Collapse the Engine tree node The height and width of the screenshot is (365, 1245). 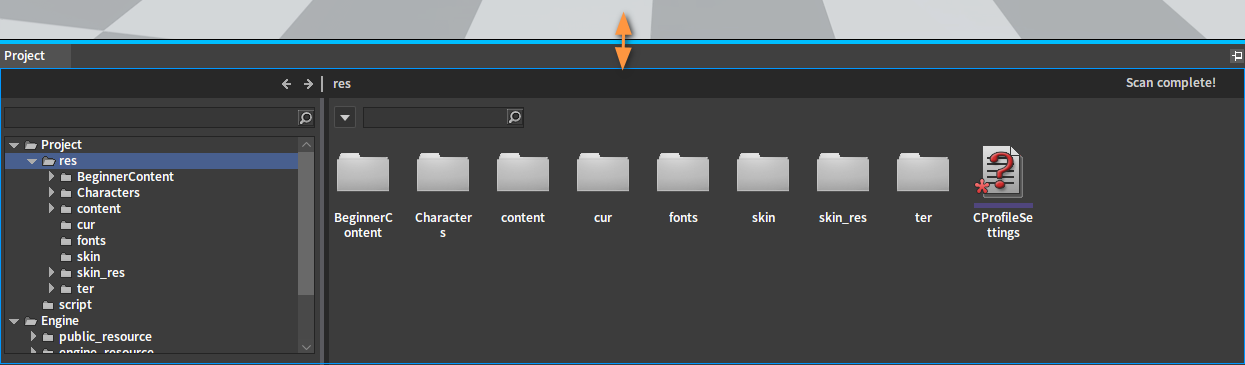(14, 321)
